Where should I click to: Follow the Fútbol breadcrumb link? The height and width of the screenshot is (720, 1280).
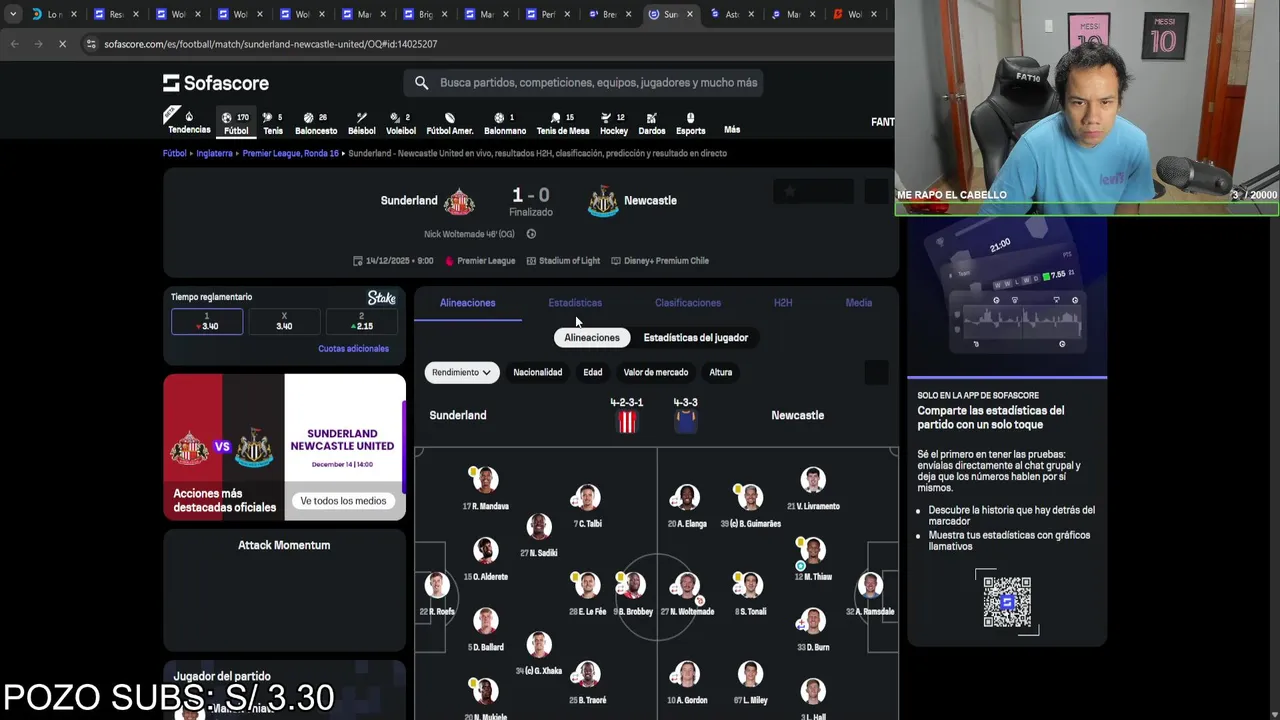coord(175,154)
